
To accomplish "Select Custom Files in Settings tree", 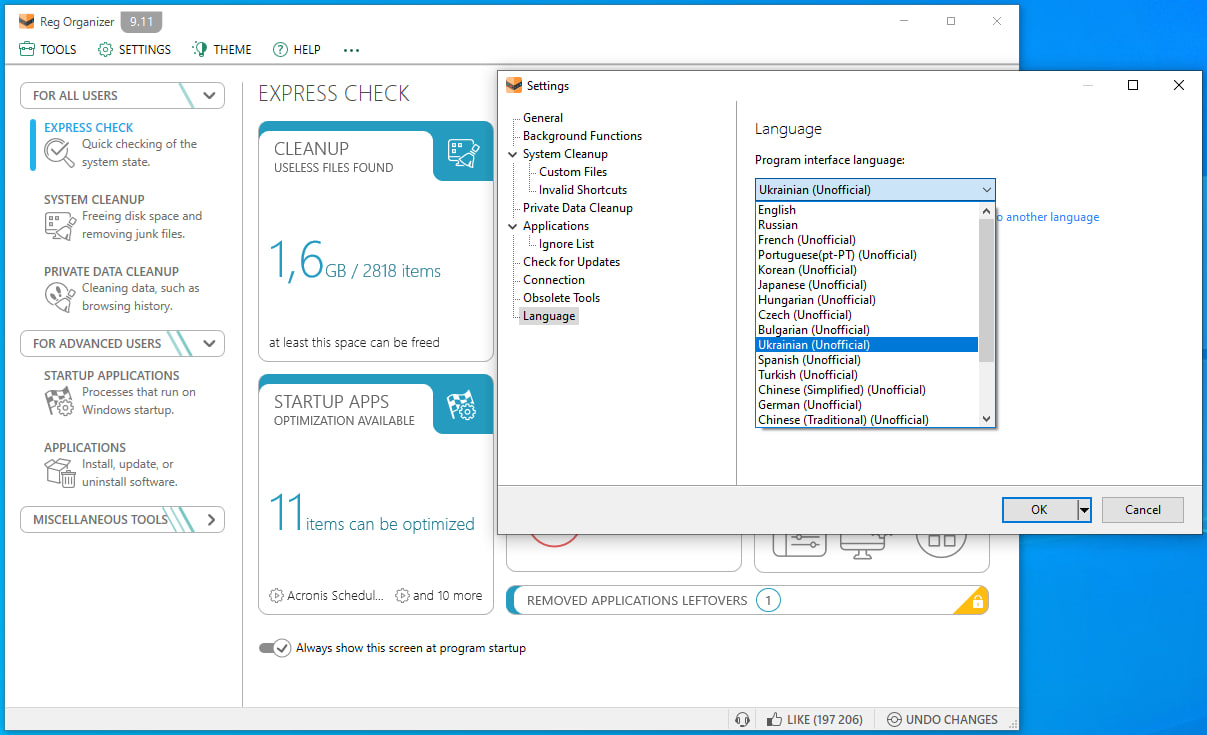I will click(573, 172).
